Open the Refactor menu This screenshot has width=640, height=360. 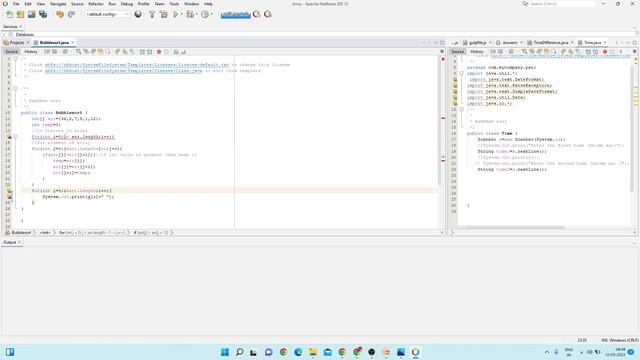(x=96, y=4)
